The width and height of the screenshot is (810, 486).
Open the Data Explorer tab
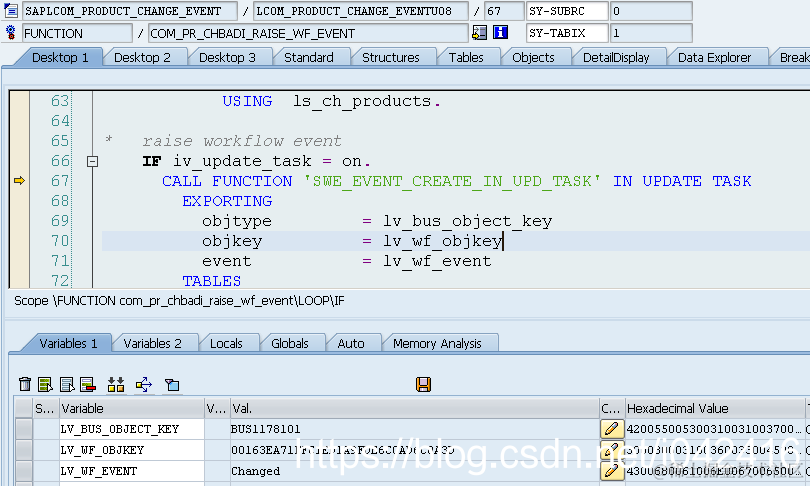point(714,57)
